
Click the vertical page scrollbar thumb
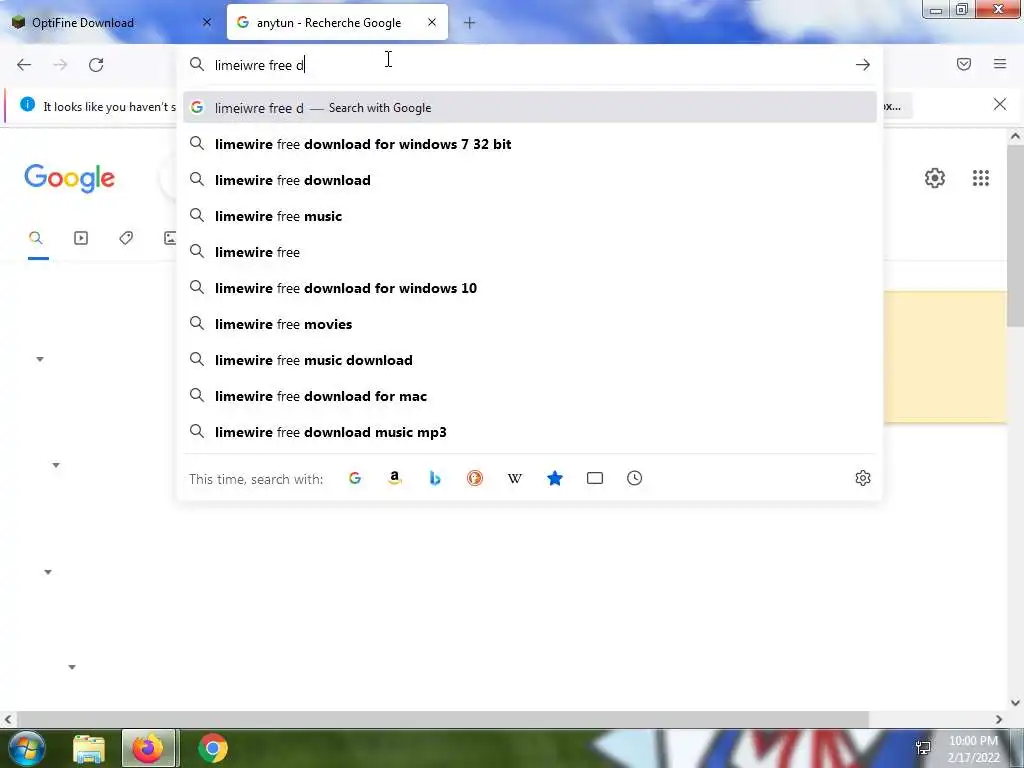click(1015, 235)
